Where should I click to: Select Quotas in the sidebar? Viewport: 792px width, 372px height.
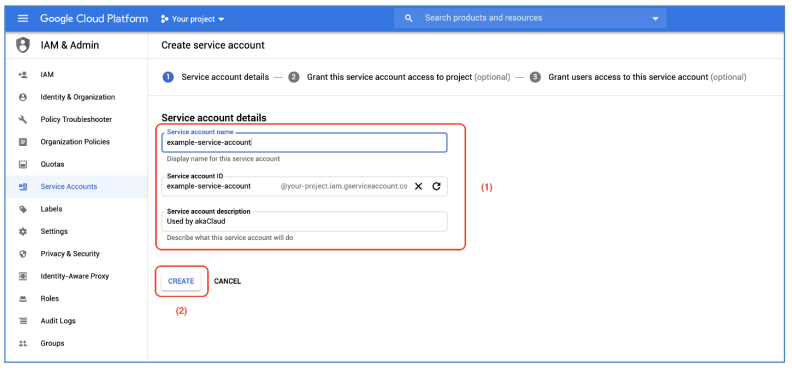click(53, 164)
